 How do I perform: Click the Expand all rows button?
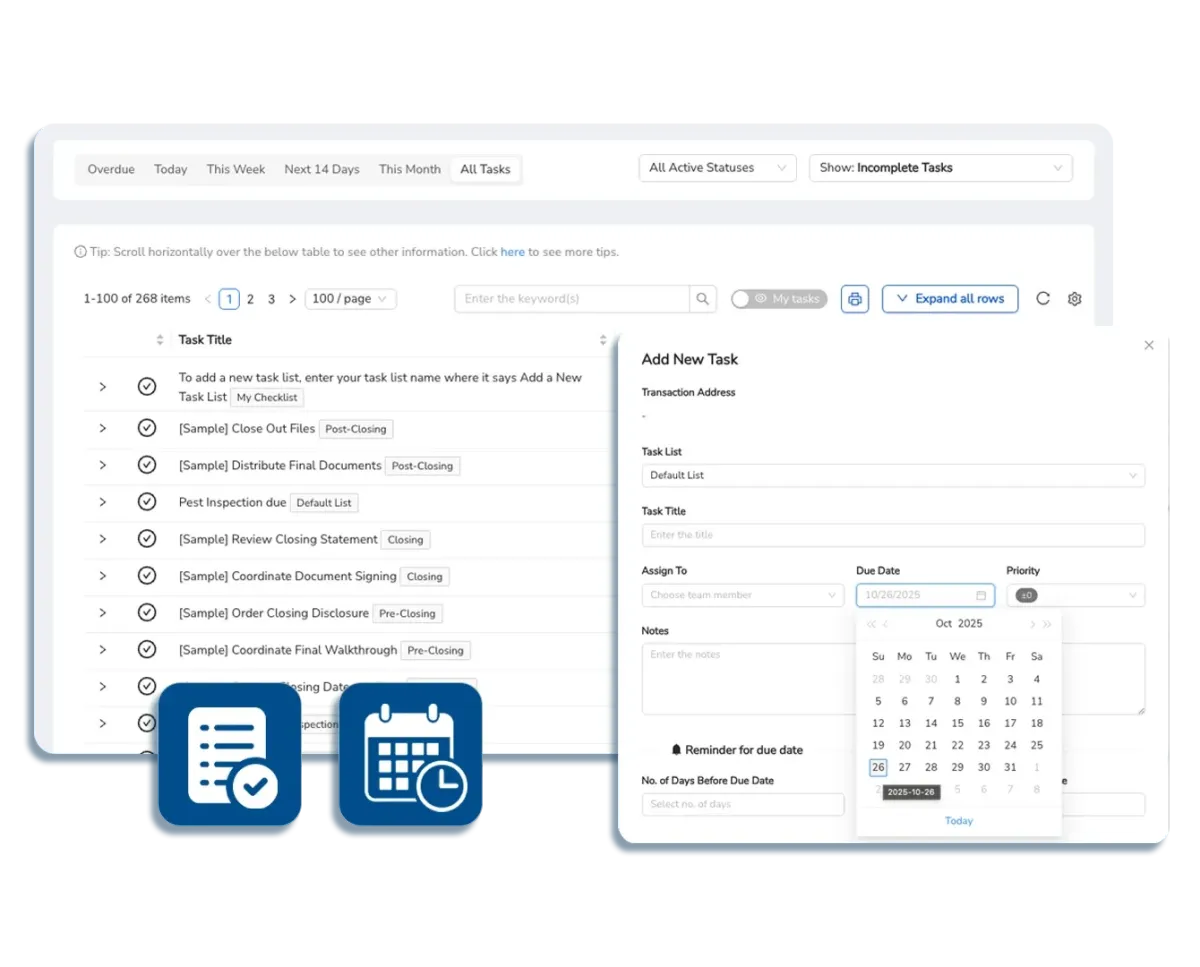click(x=950, y=299)
